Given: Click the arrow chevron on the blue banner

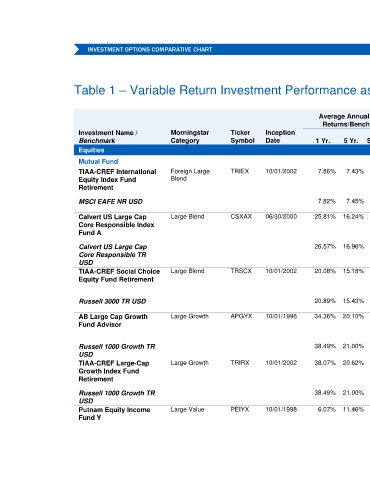Looking at the screenshot, I should pyautogui.click(x=77, y=49).
